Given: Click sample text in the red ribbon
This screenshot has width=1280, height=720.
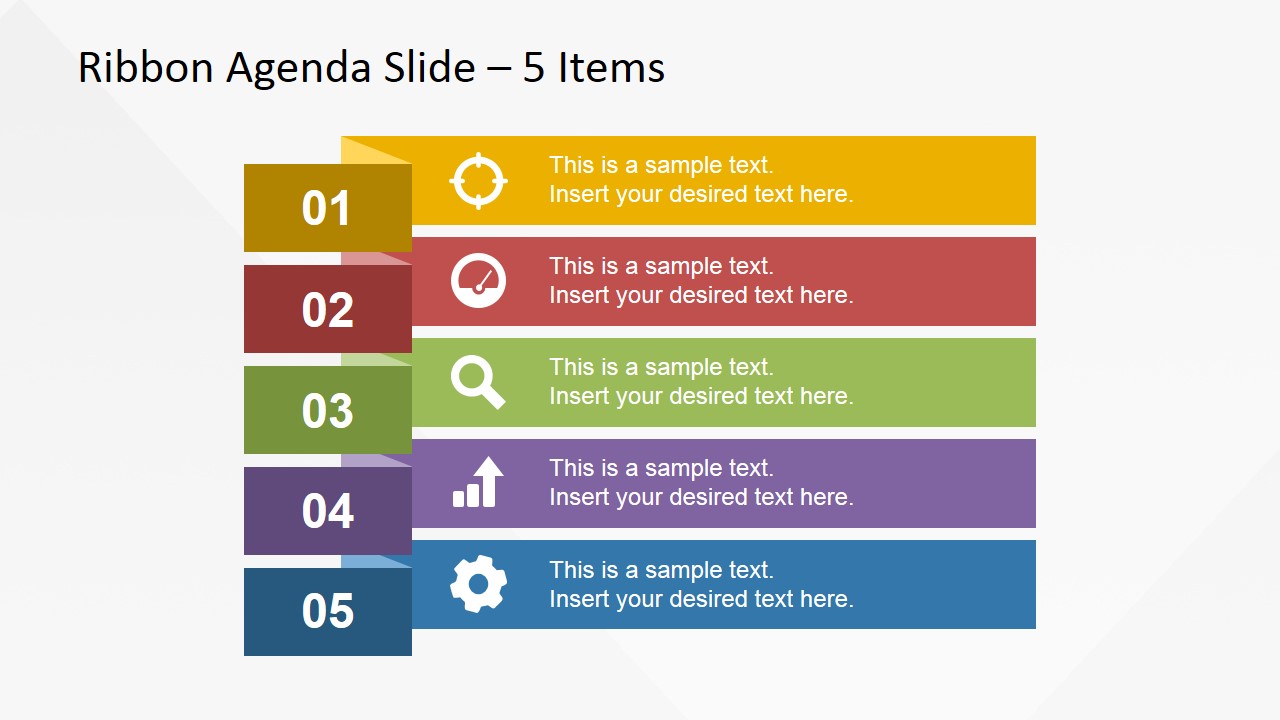Looking at the screenshot, I should point(701,281).
